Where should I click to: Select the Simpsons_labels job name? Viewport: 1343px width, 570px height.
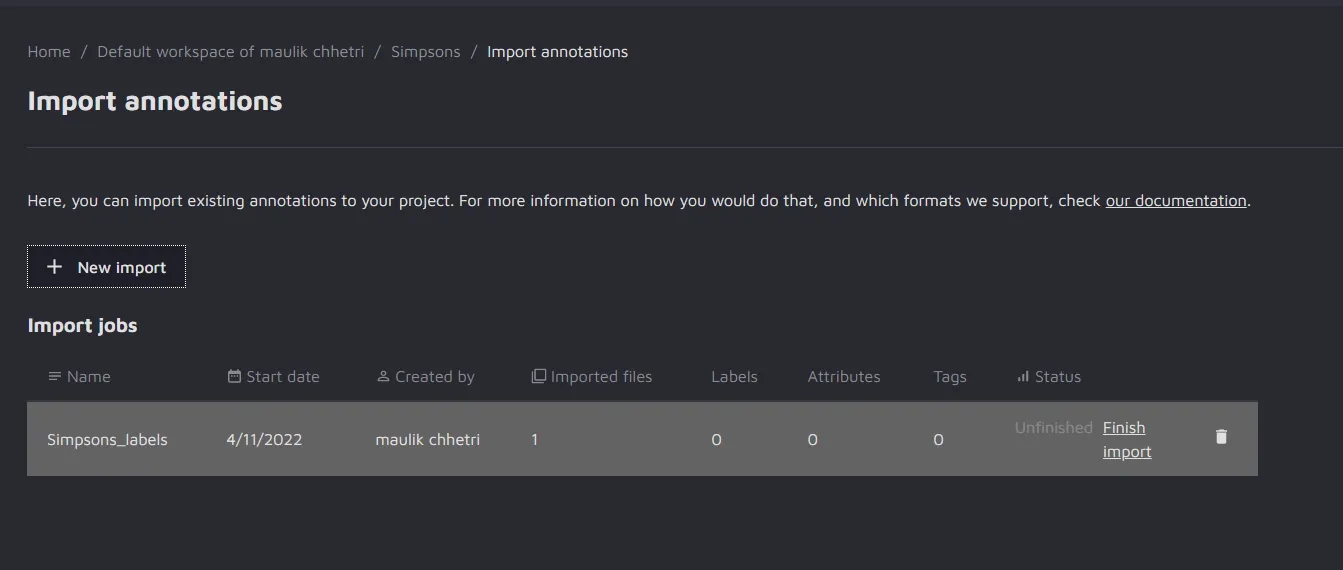click(107, 440)
